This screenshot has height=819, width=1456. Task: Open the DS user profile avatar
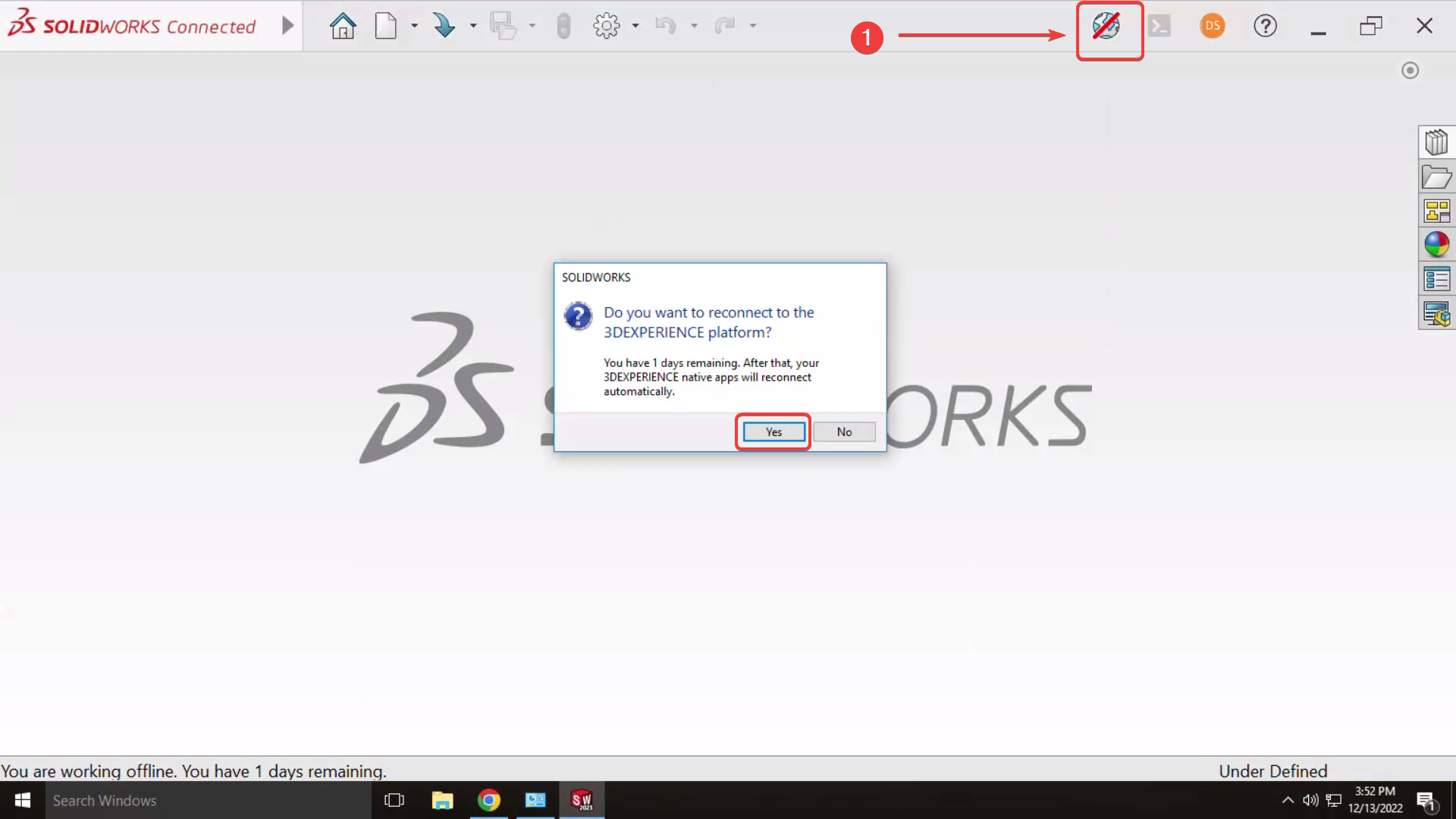point(1212,26)
